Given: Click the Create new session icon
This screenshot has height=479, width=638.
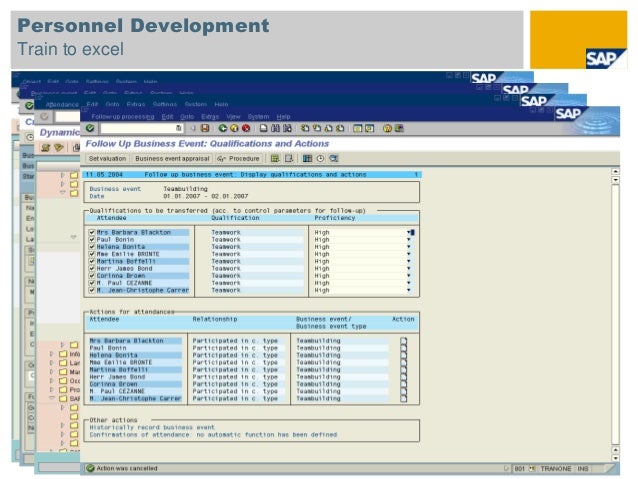Looking at the screenshot, I should [x=357, y=128].
